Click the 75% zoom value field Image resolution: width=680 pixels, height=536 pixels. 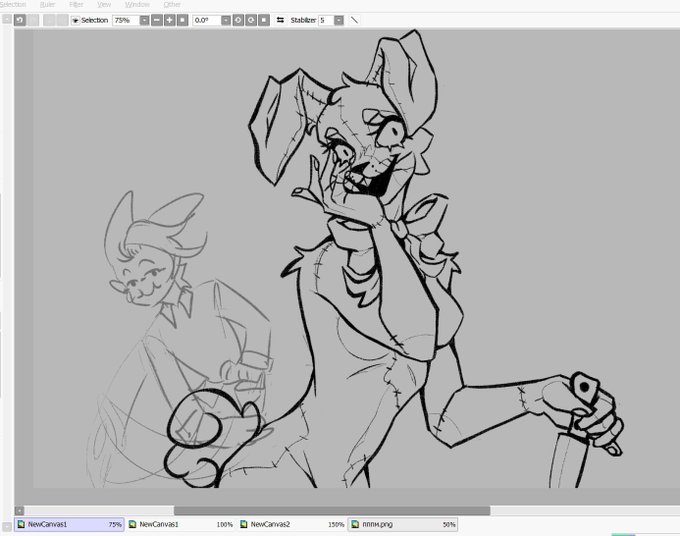(126, 20)
